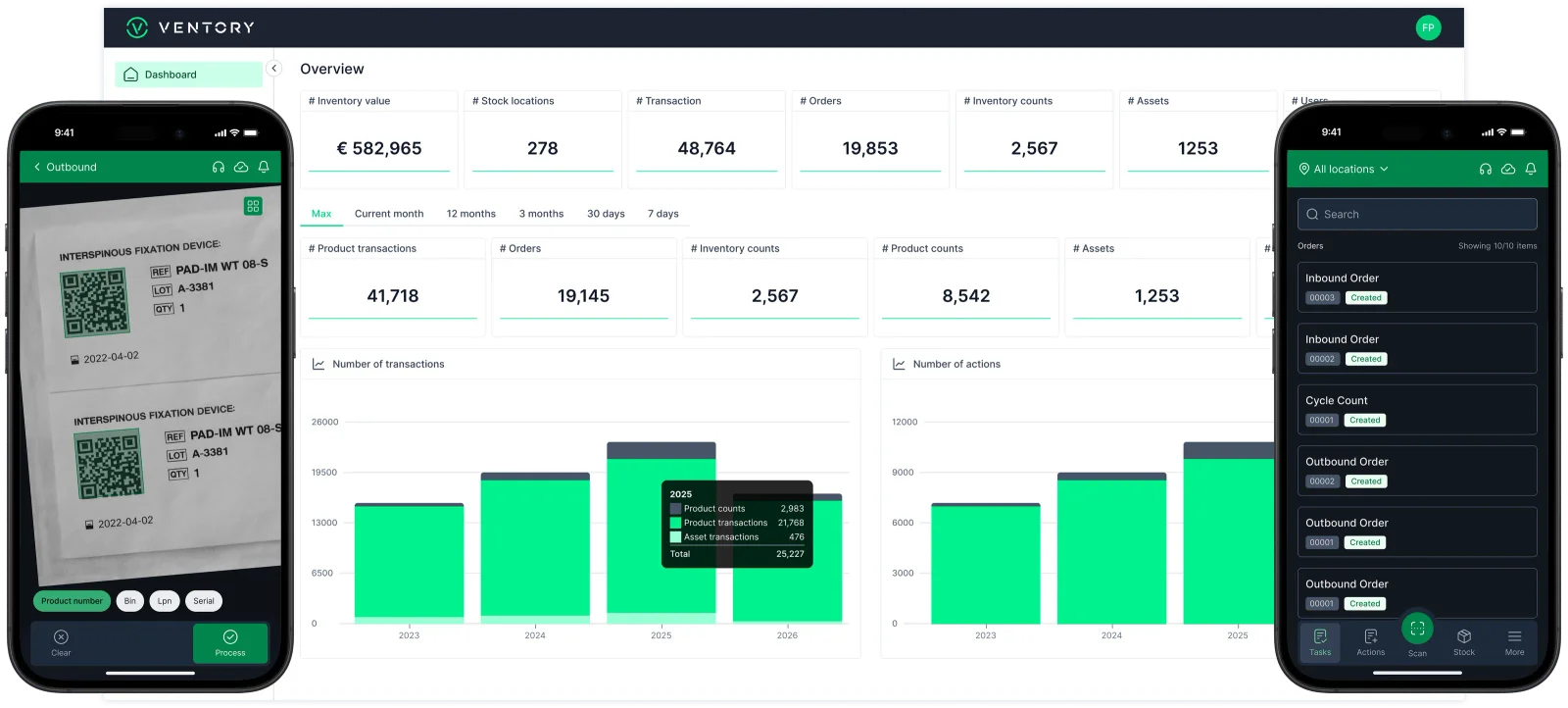Toggle the Product number scan chip

(72, 601)
